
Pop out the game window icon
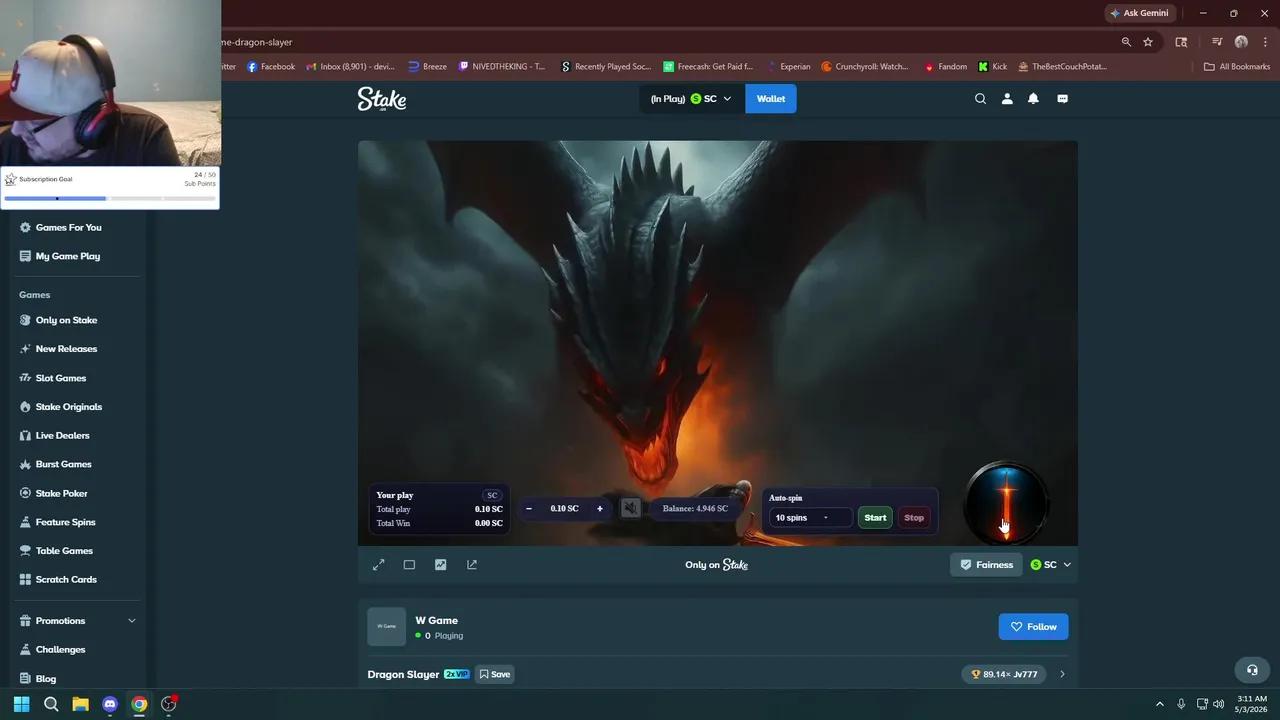coord(472,565)
